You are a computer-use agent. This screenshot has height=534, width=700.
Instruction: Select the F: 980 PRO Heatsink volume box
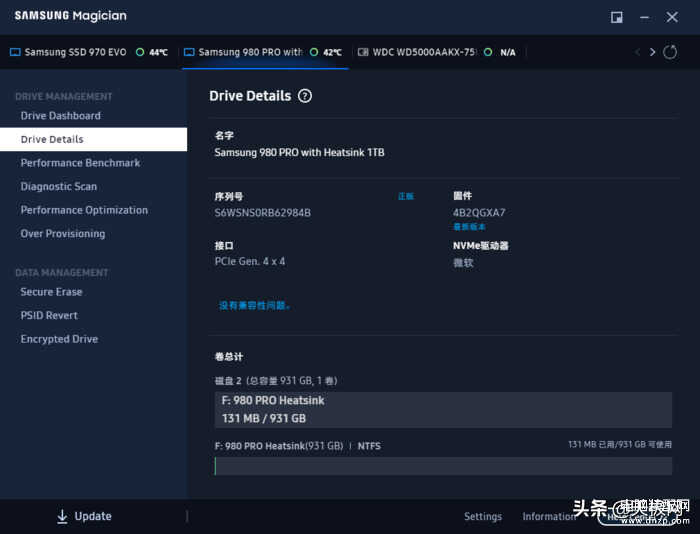(x=443, y=410)
